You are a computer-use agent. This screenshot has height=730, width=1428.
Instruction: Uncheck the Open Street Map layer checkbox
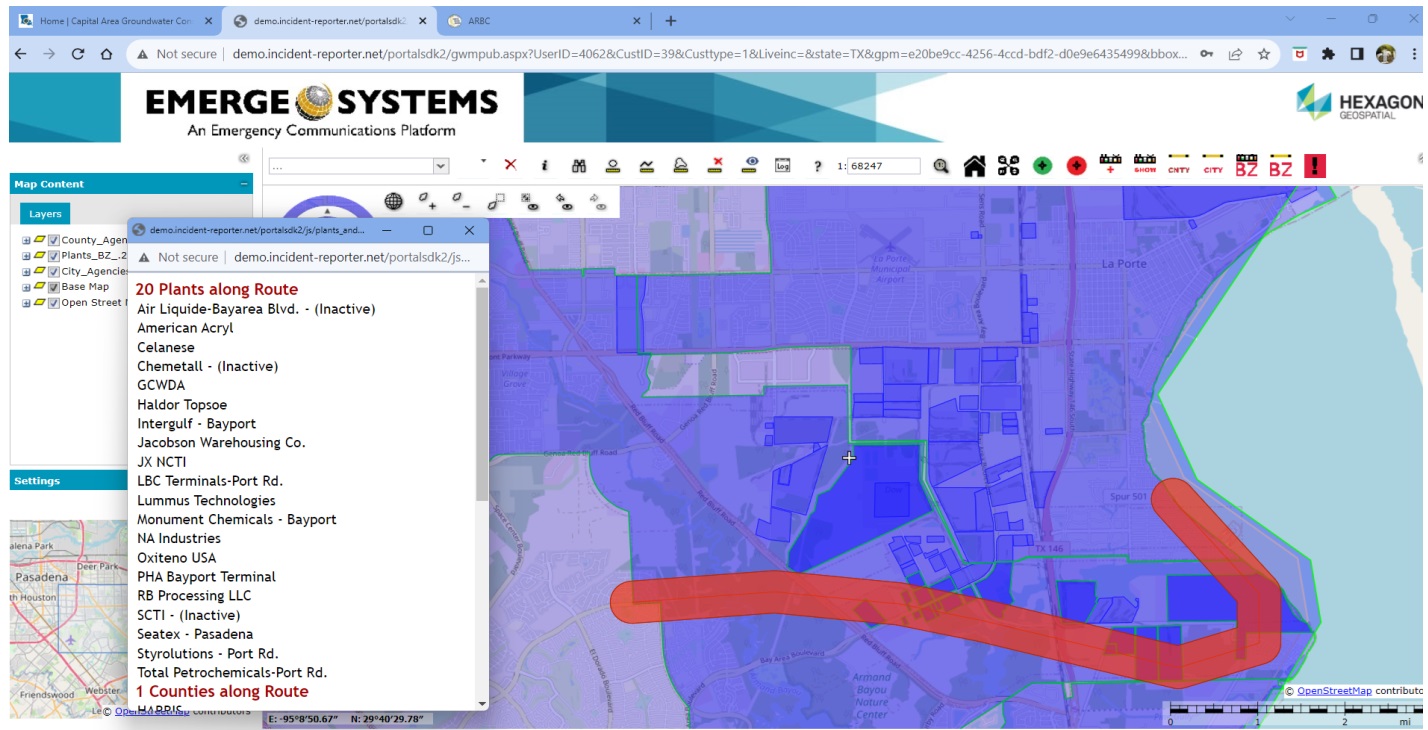tap(54, 303)
